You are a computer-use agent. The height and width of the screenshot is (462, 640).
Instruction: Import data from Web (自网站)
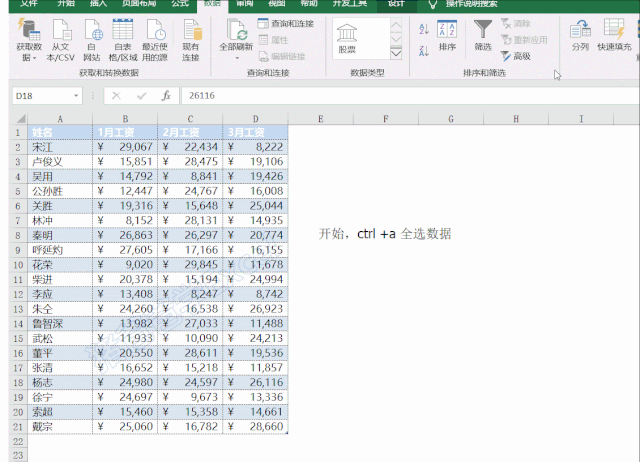(92, 40)
